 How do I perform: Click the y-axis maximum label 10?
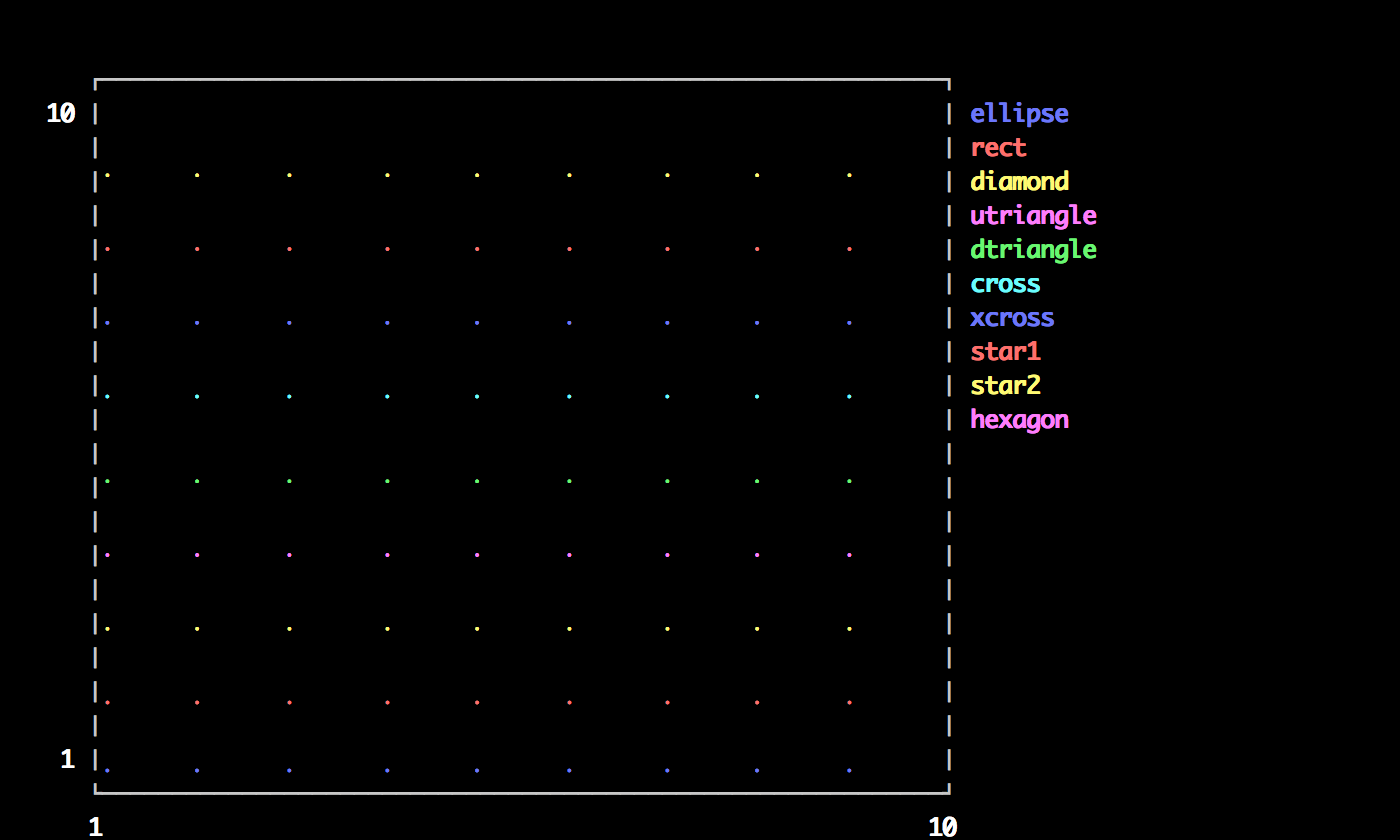[x=61, y=114]
